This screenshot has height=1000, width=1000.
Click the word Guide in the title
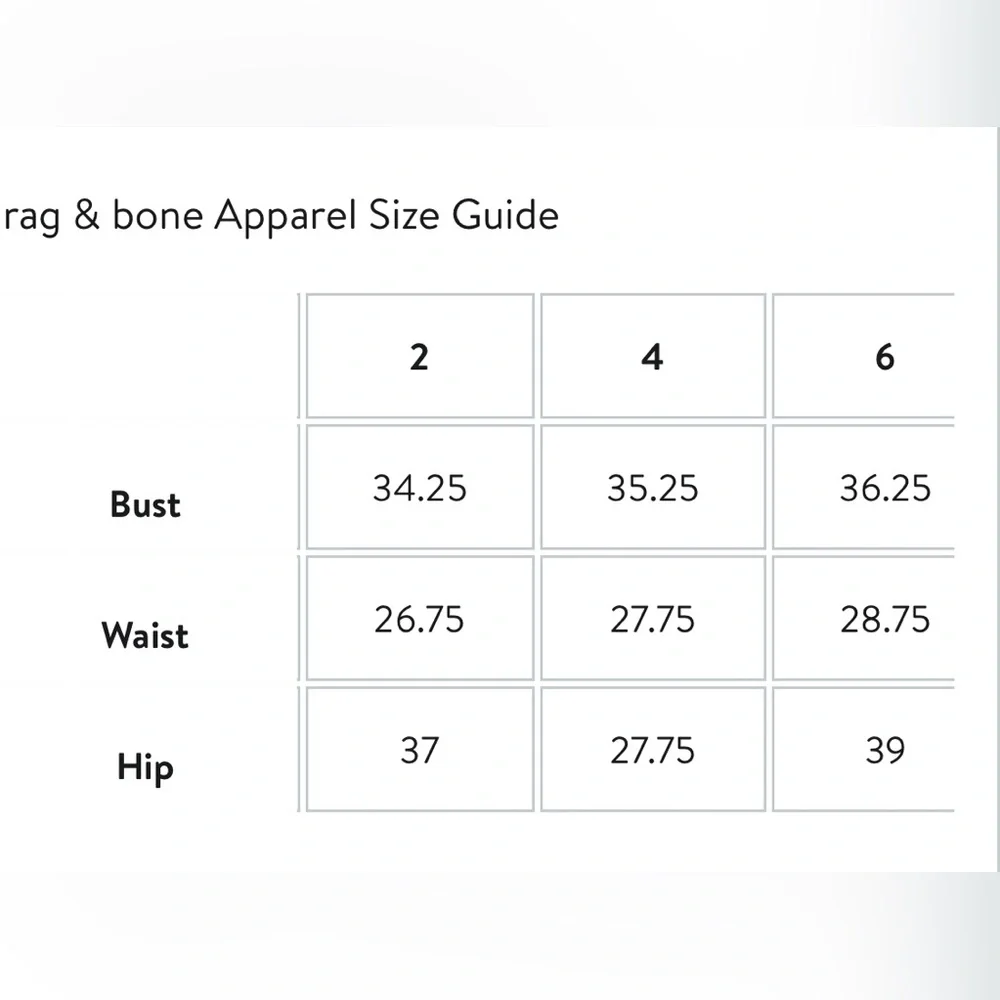click(x=506, y=216)
